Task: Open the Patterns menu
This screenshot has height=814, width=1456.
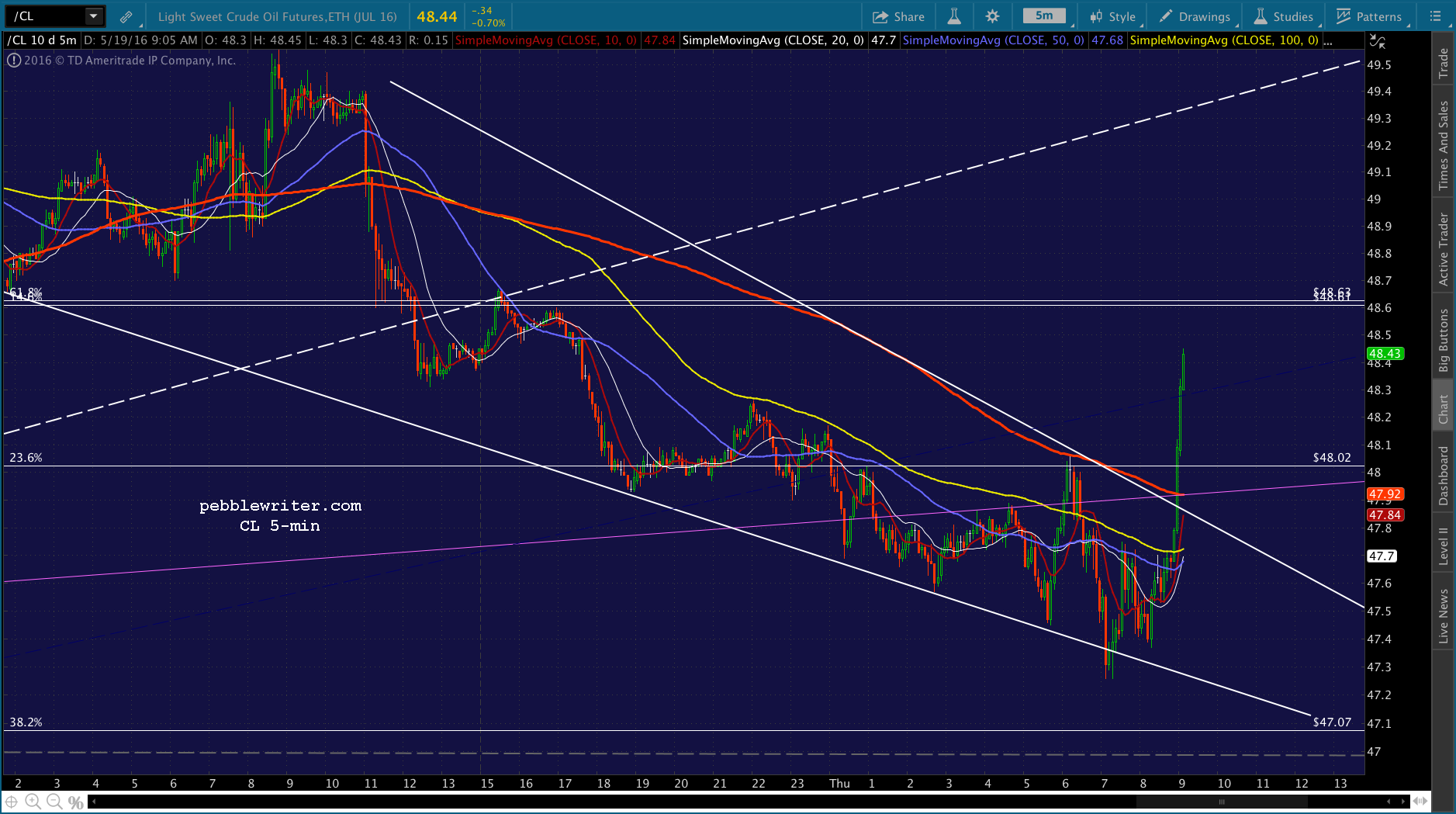Action: (x=1369, y=16)
